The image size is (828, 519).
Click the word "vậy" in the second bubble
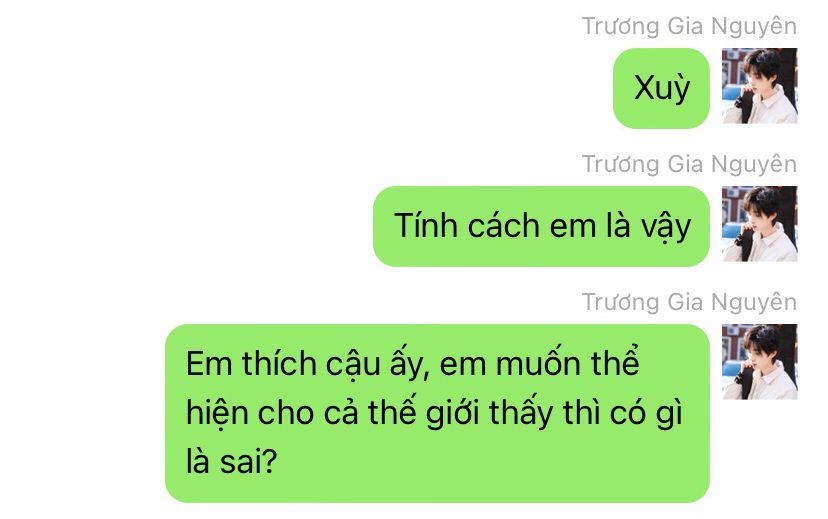pos(666,228)
